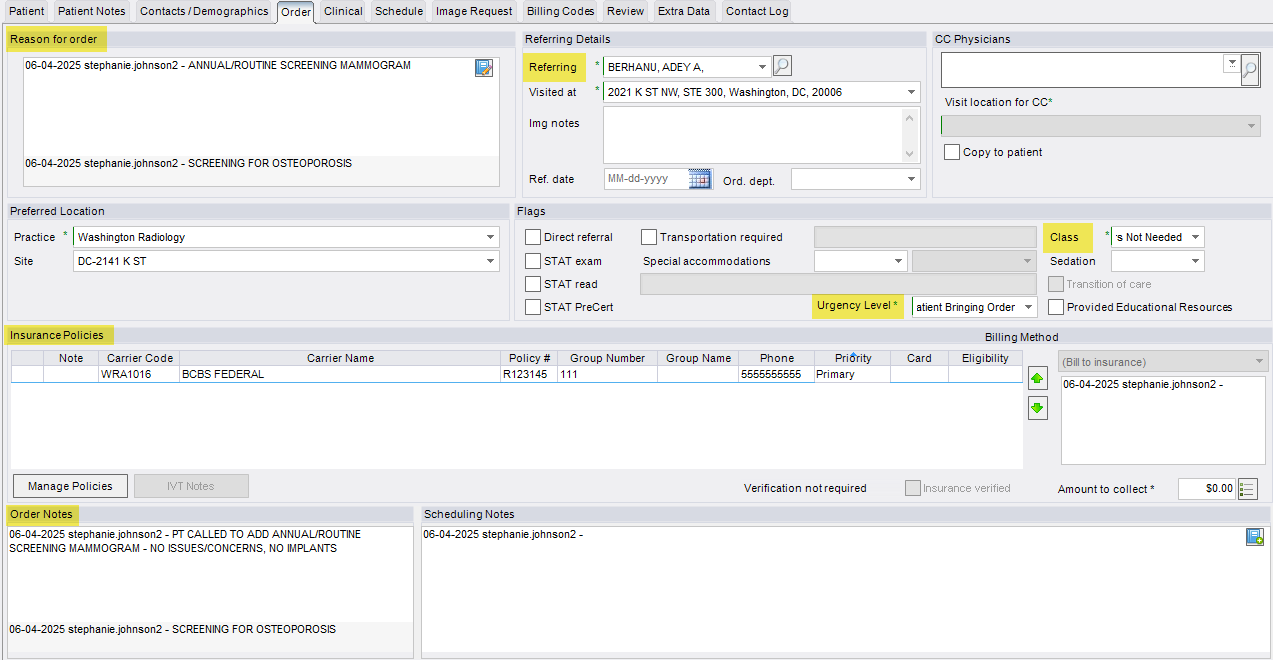1273x660 pixels.
Task: Click phone 5555555555 cell
Action: 777,374
